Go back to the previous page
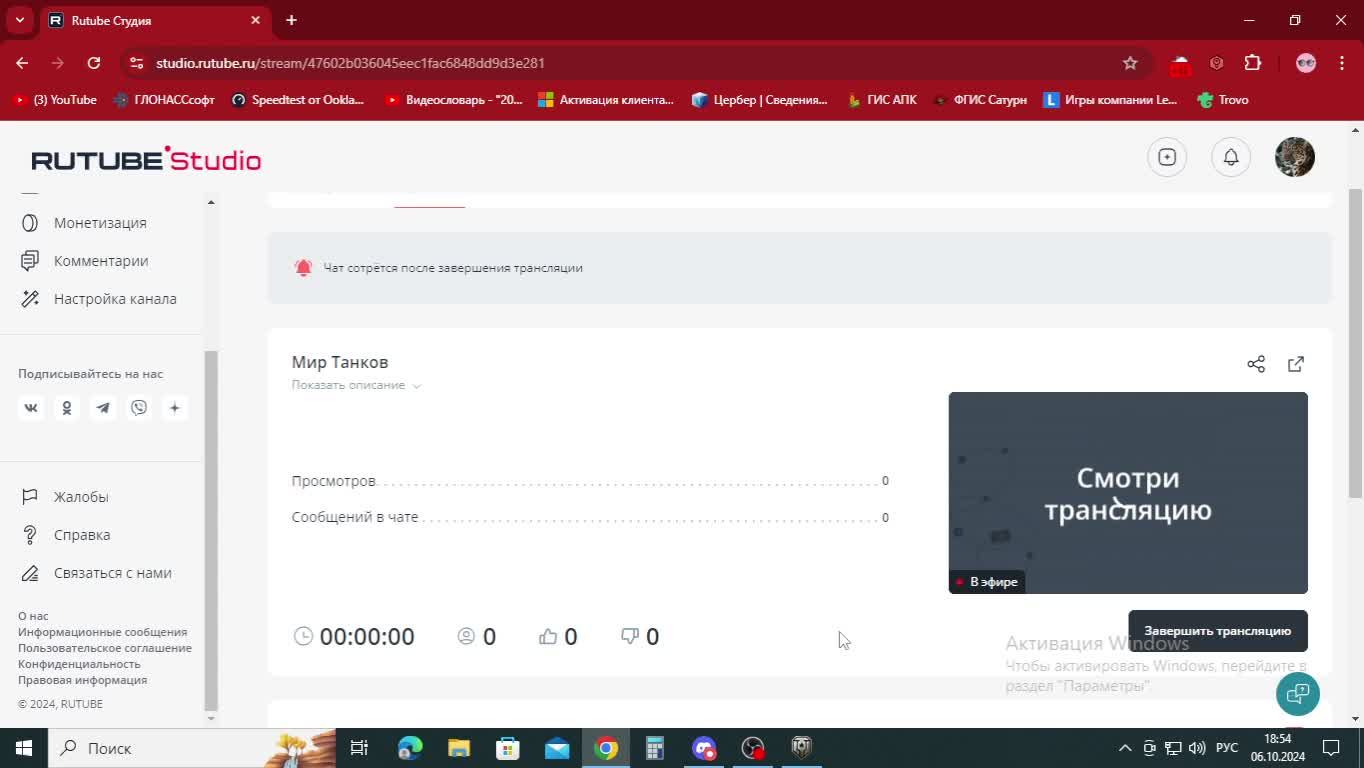The image size is (1364, 768). [22, 63]
